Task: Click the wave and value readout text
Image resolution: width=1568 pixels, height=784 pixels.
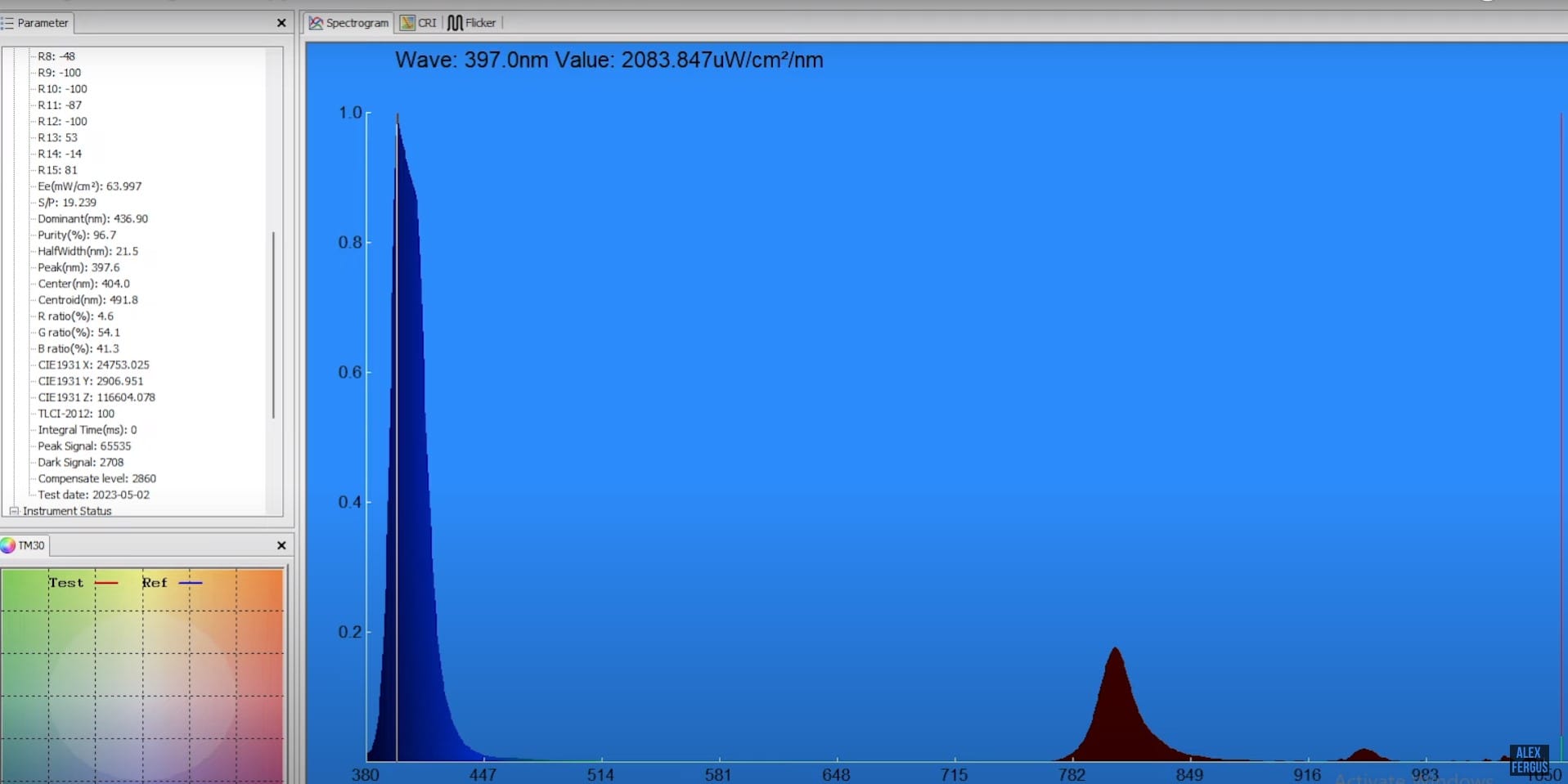Action: pos(609,60)
